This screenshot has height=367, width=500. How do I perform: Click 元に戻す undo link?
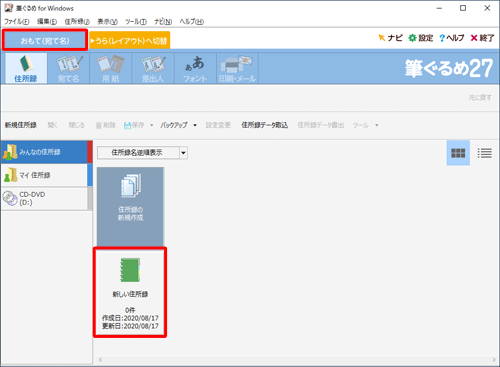point(480,98)
